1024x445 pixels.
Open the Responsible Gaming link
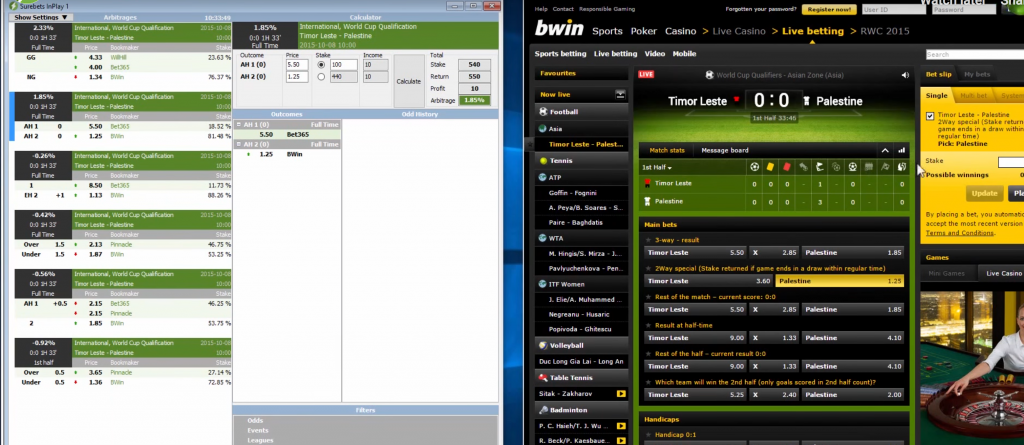pyautogui.click(x=608, y=9)
